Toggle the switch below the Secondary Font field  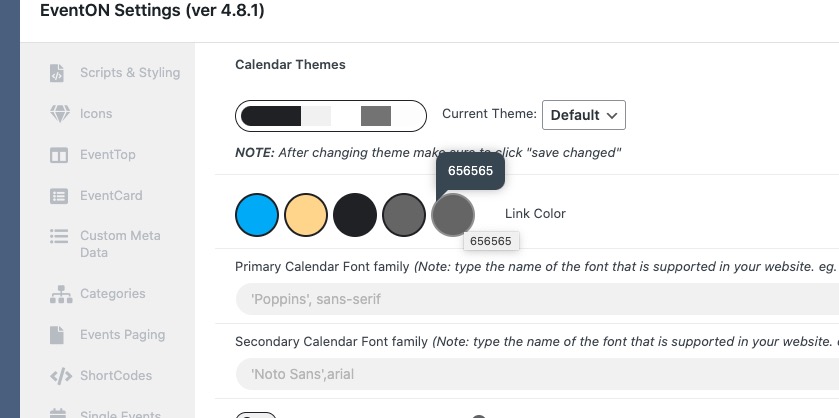[256, 415]
